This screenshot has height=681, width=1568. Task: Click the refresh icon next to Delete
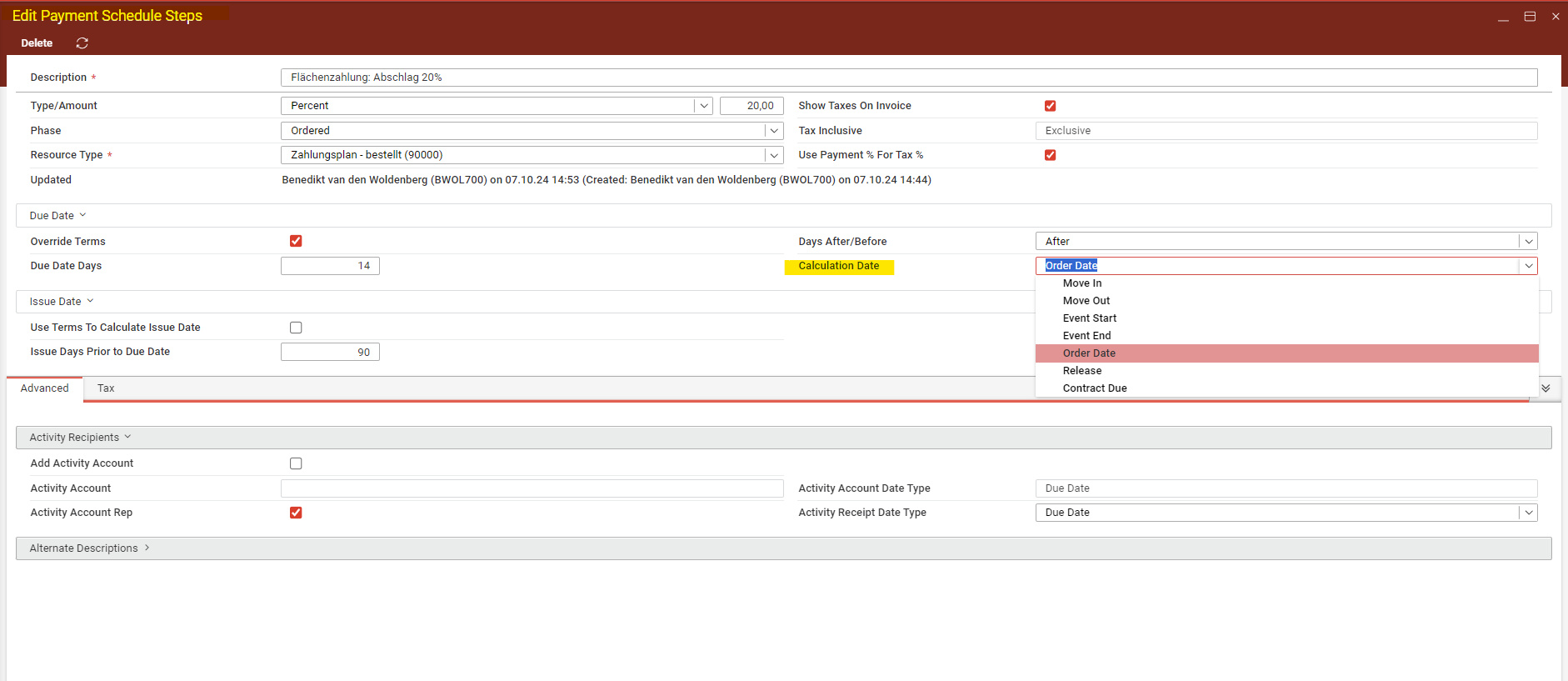[82, 43]
